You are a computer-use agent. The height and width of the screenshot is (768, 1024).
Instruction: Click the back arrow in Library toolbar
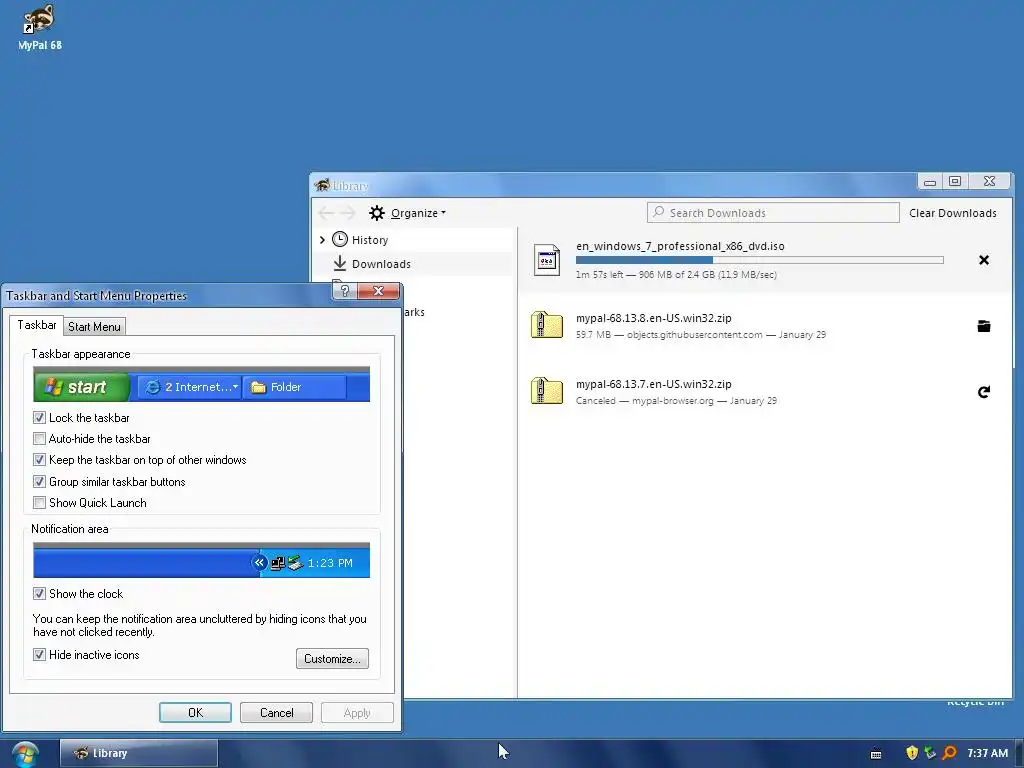click(326, 213)
